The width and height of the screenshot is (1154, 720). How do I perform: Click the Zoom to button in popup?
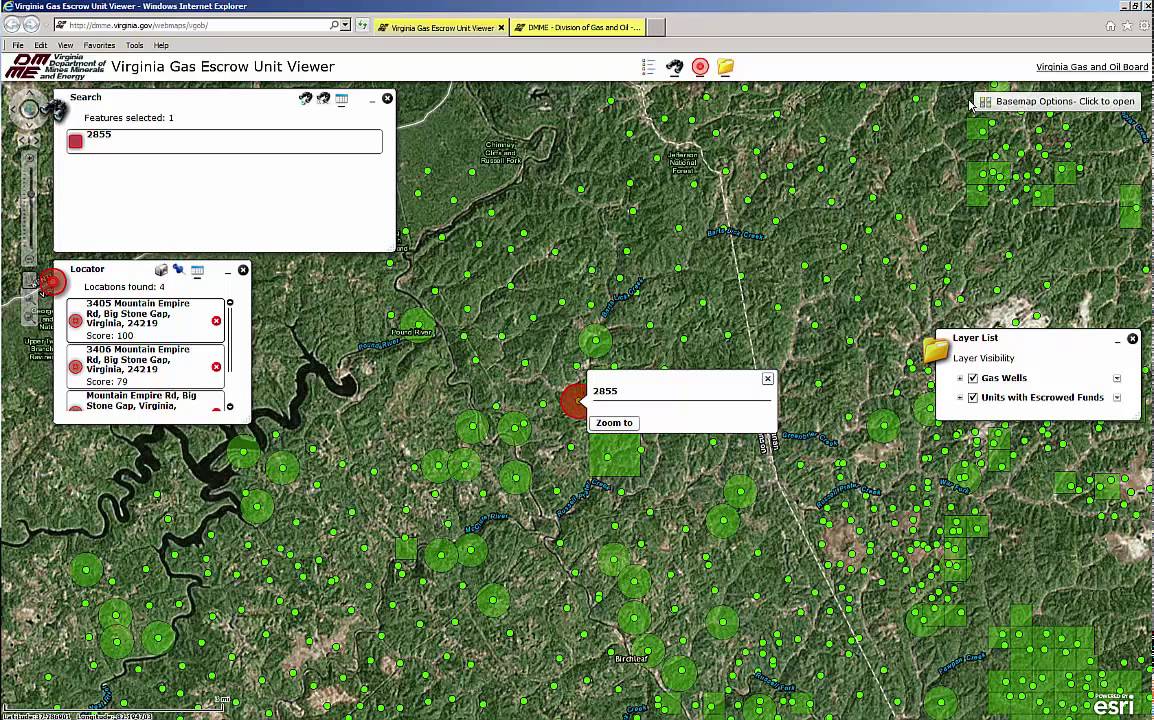614,423
